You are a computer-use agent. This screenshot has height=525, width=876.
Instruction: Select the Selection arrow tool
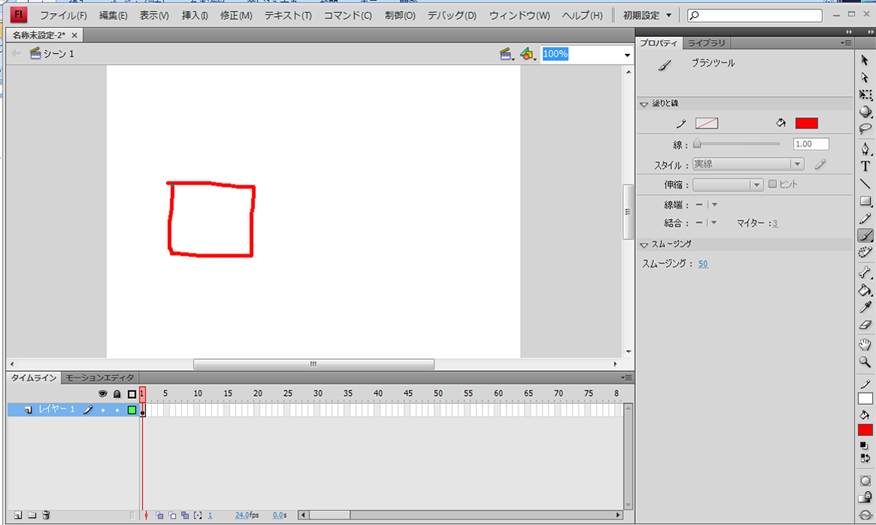[865, 60]
